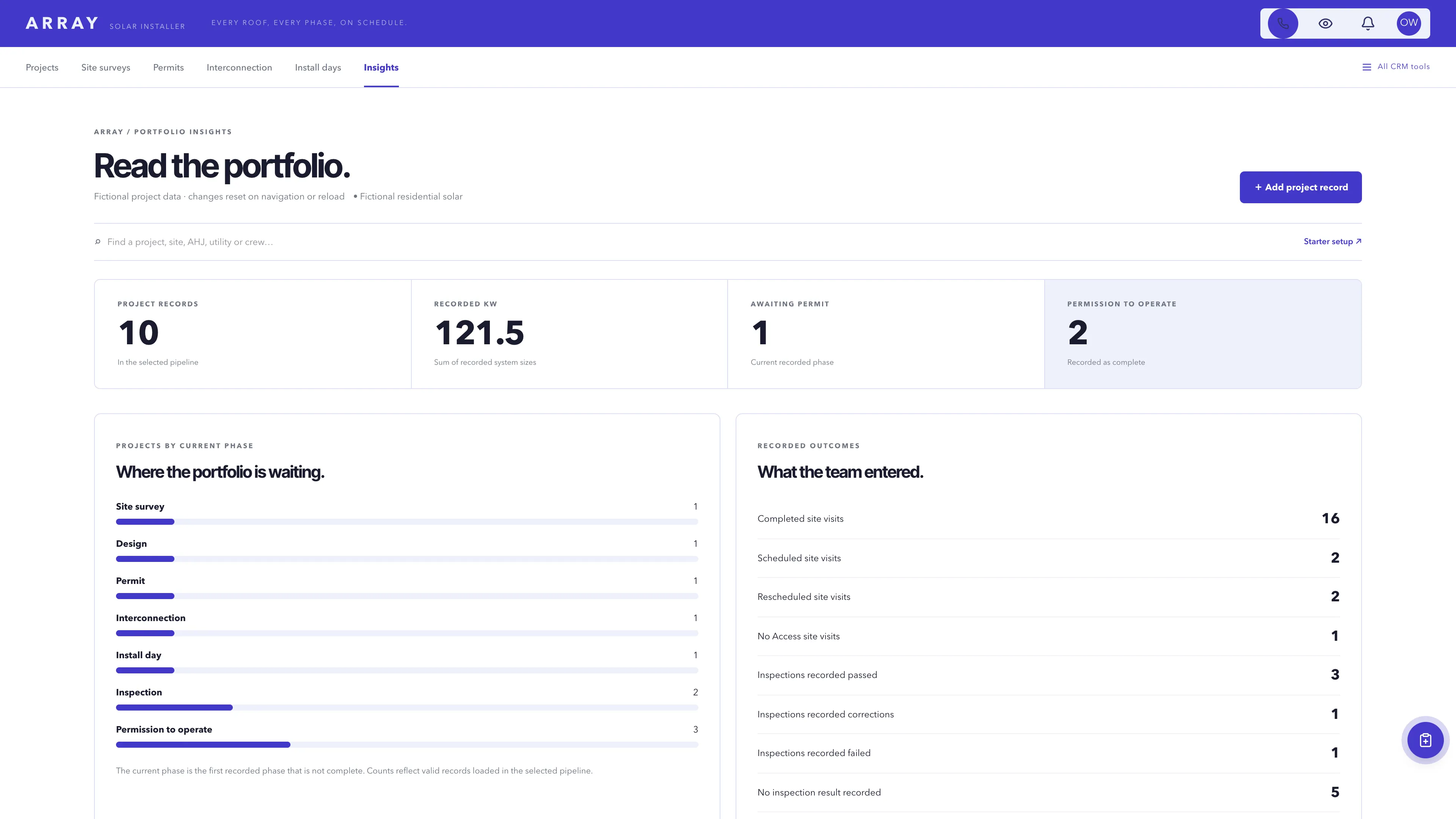Click No Access site visits row
This screenshot has width=1456, height=819.
click(x=1048, y=637)
